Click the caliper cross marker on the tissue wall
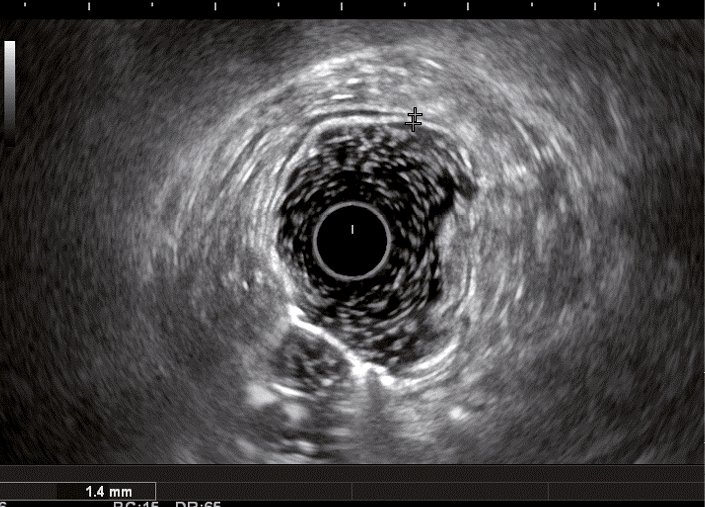This screenshot has height=507, width=705. pos(414,121)
